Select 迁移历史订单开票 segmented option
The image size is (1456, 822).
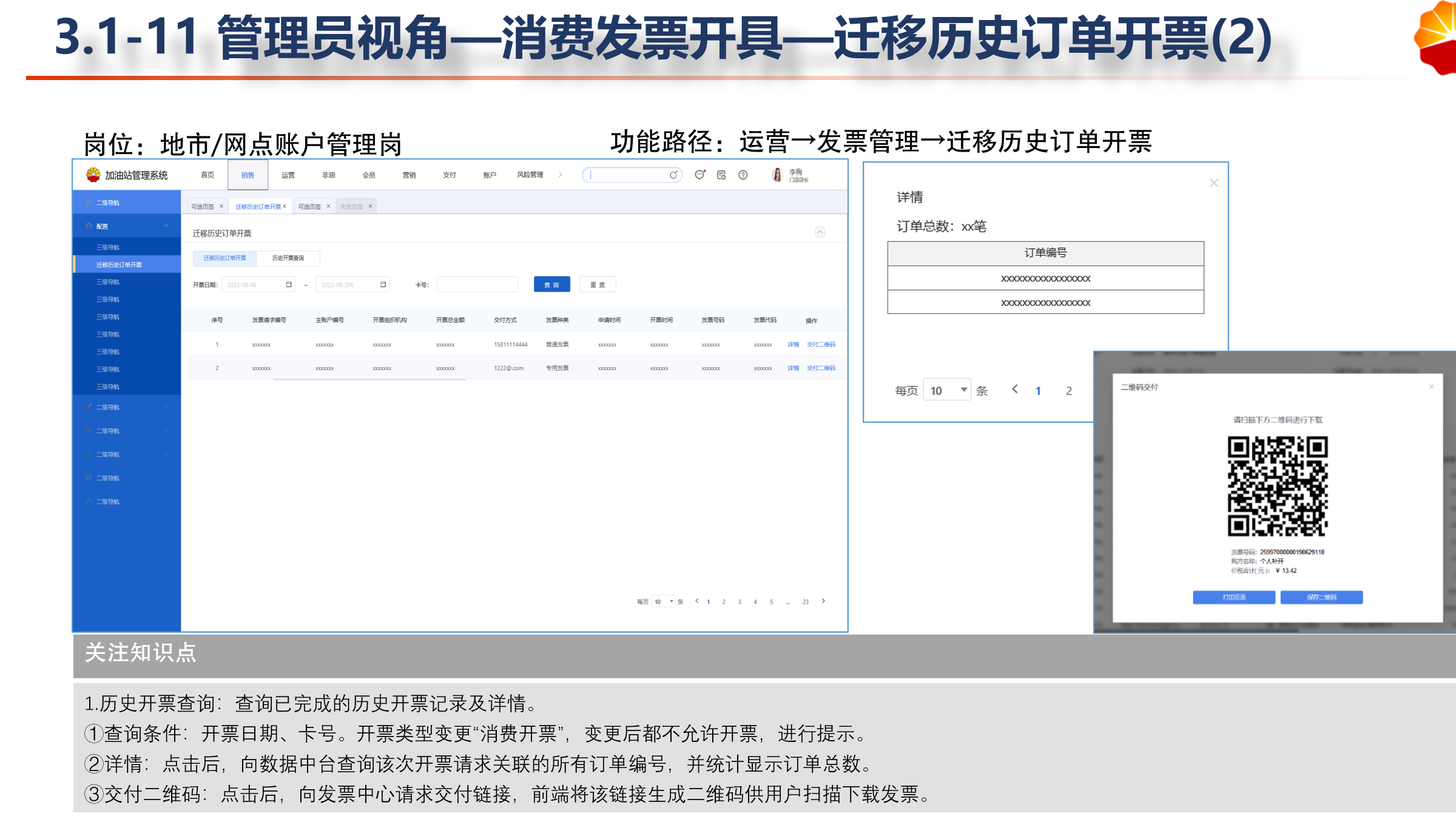coord(225,258)
